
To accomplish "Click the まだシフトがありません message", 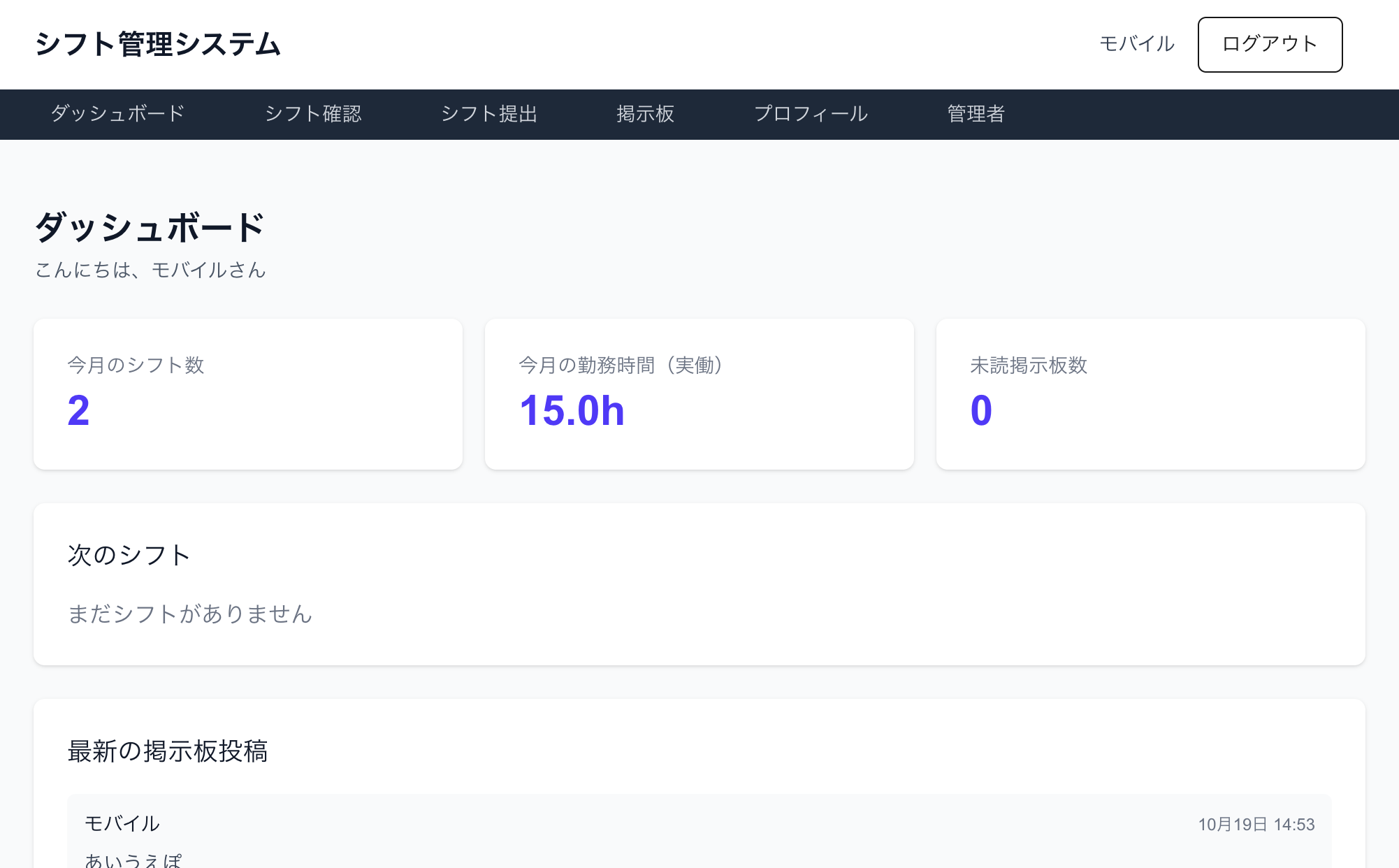I will click(190, 614).
